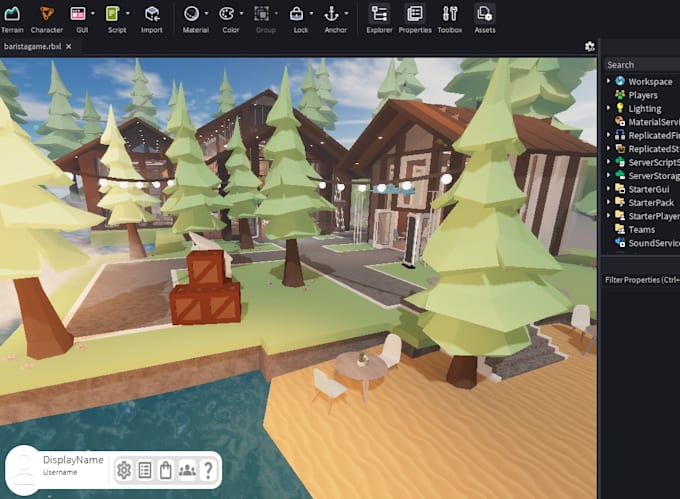Click the Import 3D tool

[152, 20]
